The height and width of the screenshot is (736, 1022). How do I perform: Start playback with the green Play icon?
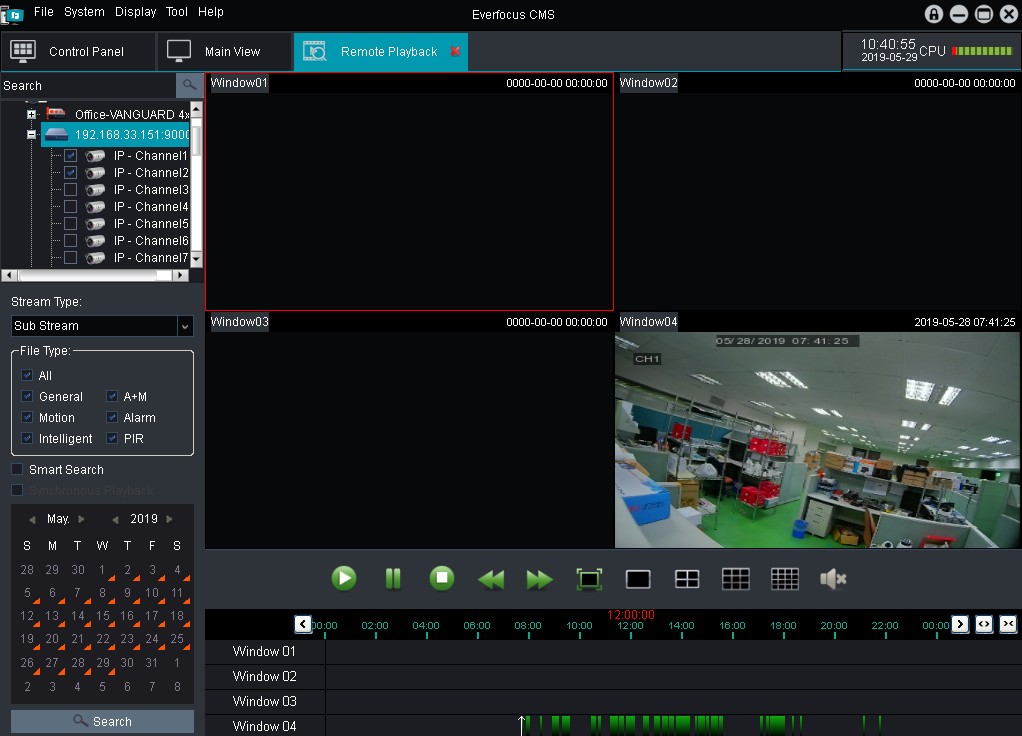pos(344,578)
